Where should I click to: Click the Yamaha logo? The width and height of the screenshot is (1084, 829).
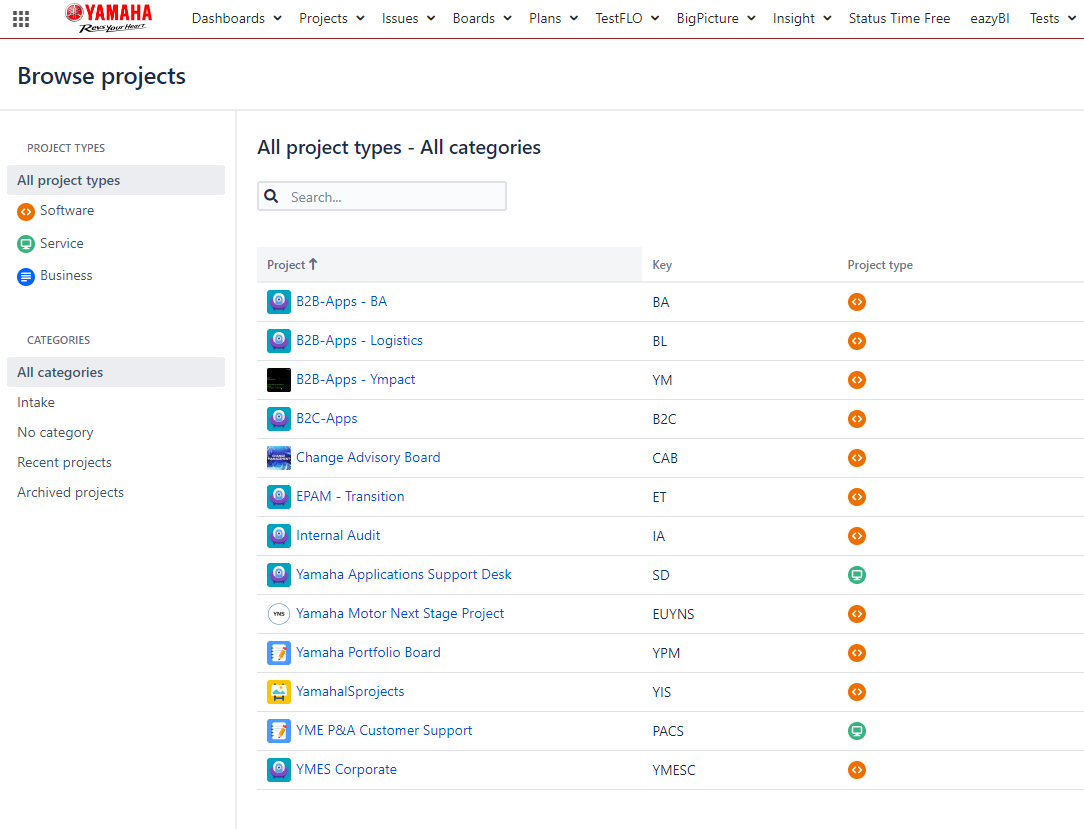[109, 17]
